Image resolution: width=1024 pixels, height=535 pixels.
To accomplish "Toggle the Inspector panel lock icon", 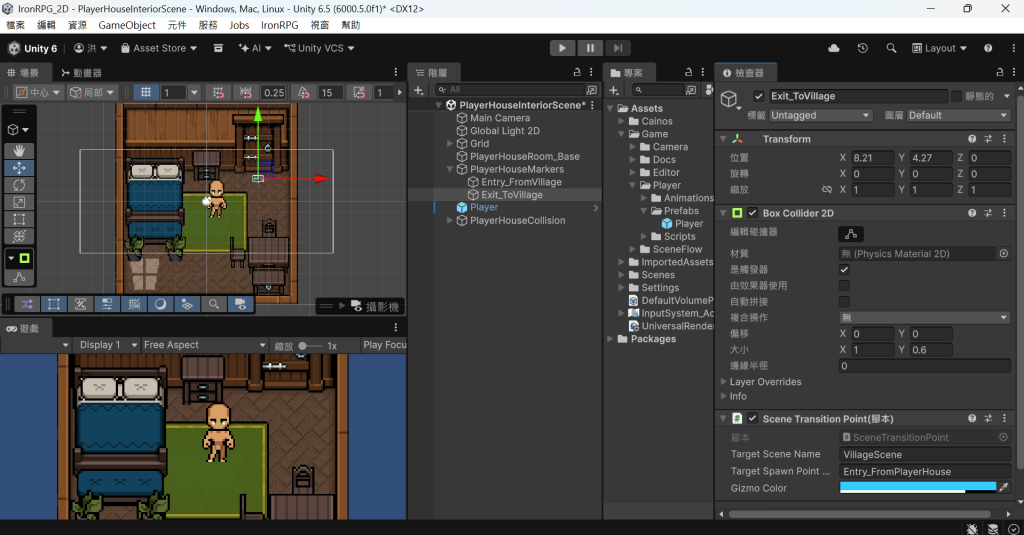I will (999, 72).
